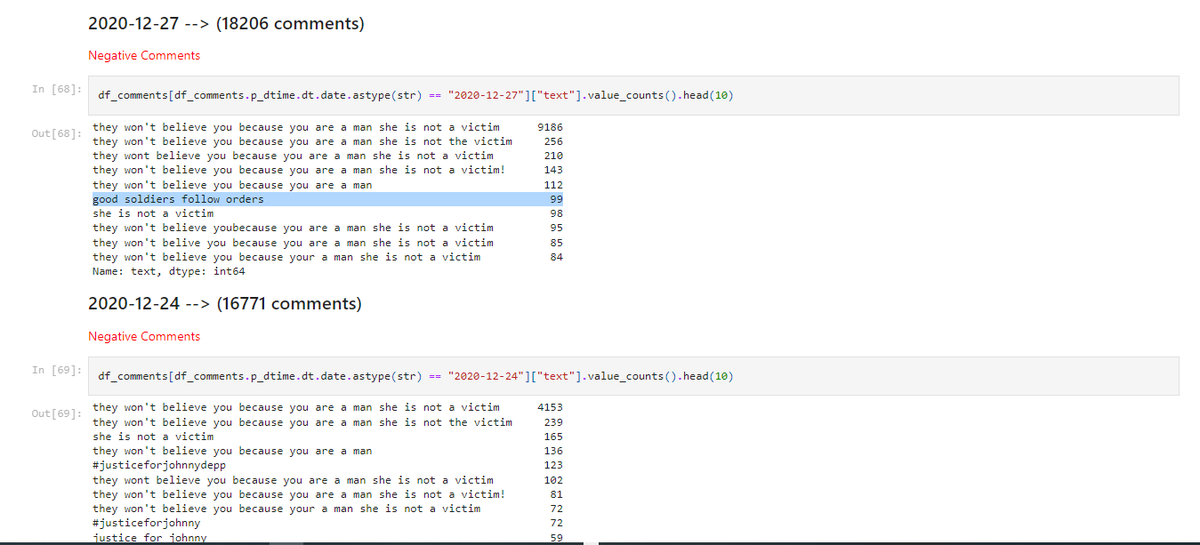Click the 'Out[68]:' prompt label
The height and width of the screenshot is (545, 1200).
point(56,134)
